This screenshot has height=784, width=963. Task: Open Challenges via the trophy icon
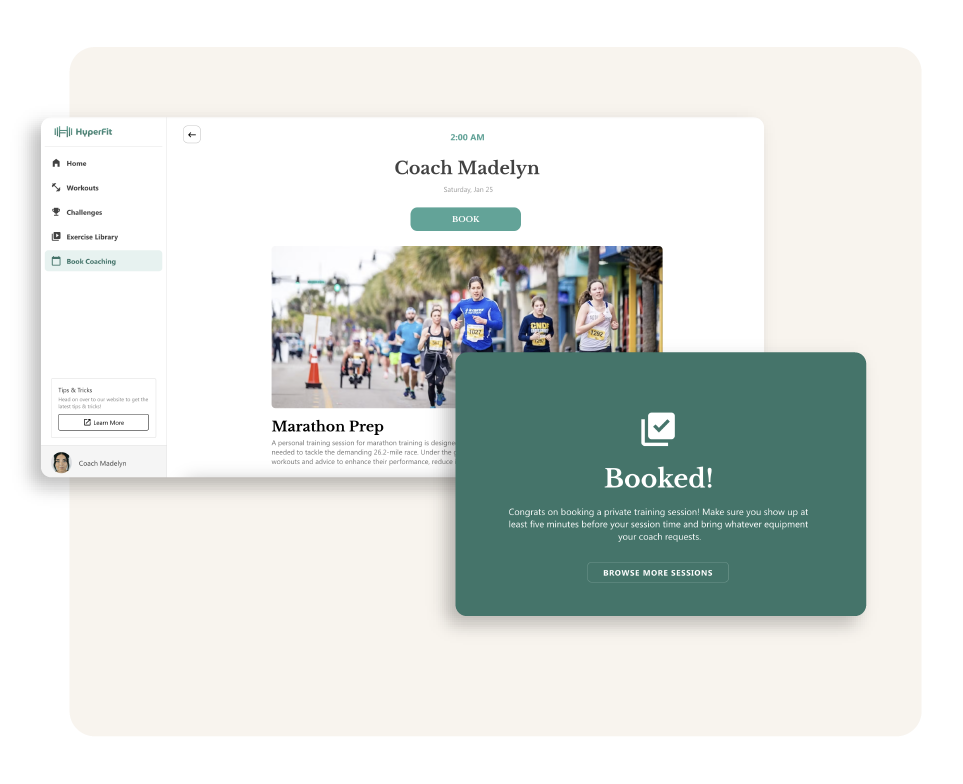point(56,212)
